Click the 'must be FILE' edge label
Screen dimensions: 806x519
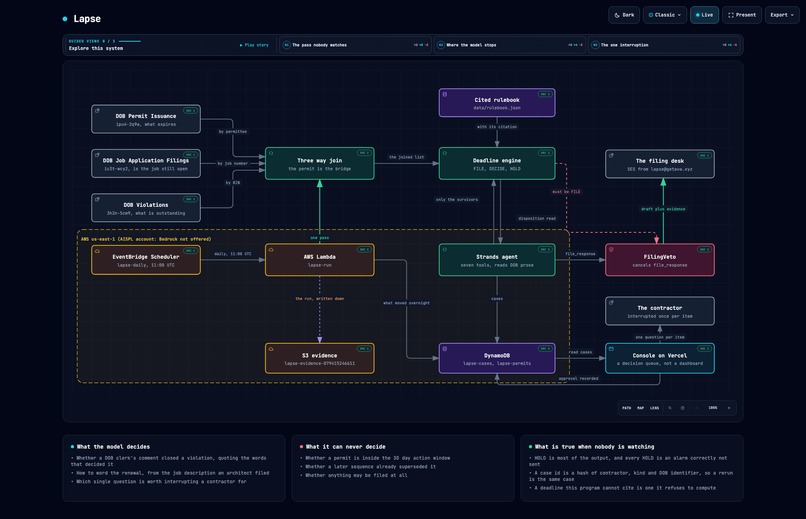(566, 192)
